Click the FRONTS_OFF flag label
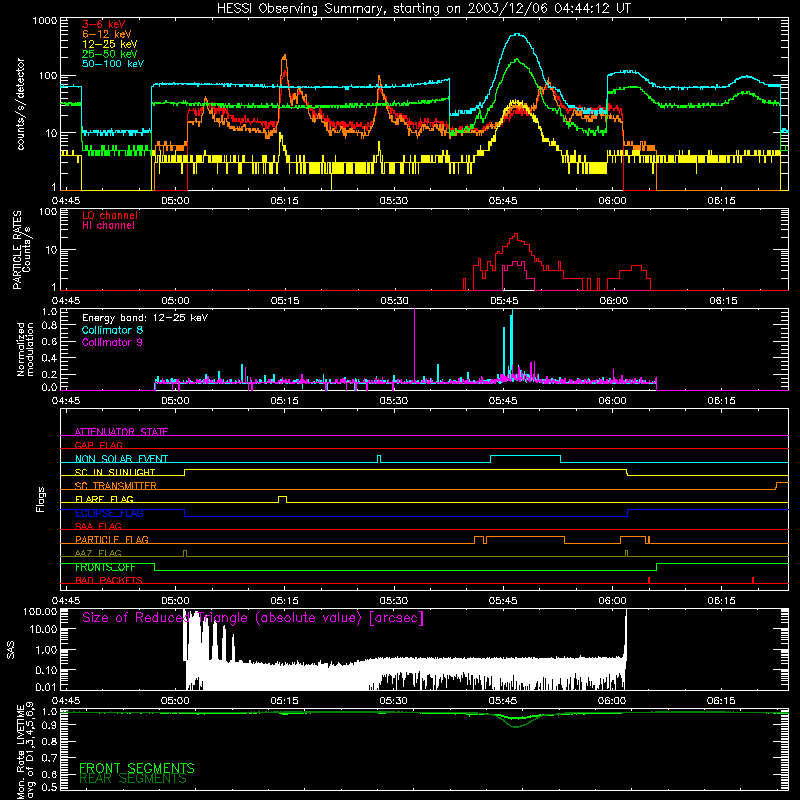800x800 pixels. coord(105,567)
